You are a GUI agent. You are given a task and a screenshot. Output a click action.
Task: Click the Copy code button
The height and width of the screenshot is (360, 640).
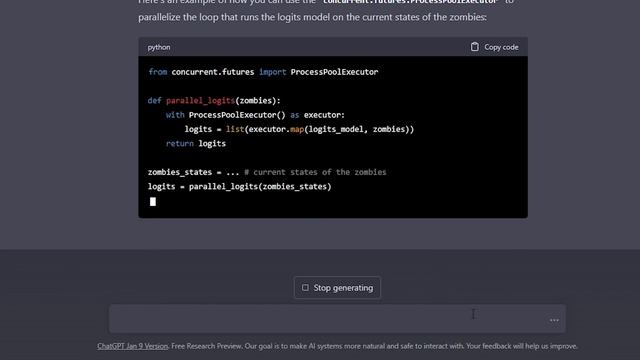point(494,47)
